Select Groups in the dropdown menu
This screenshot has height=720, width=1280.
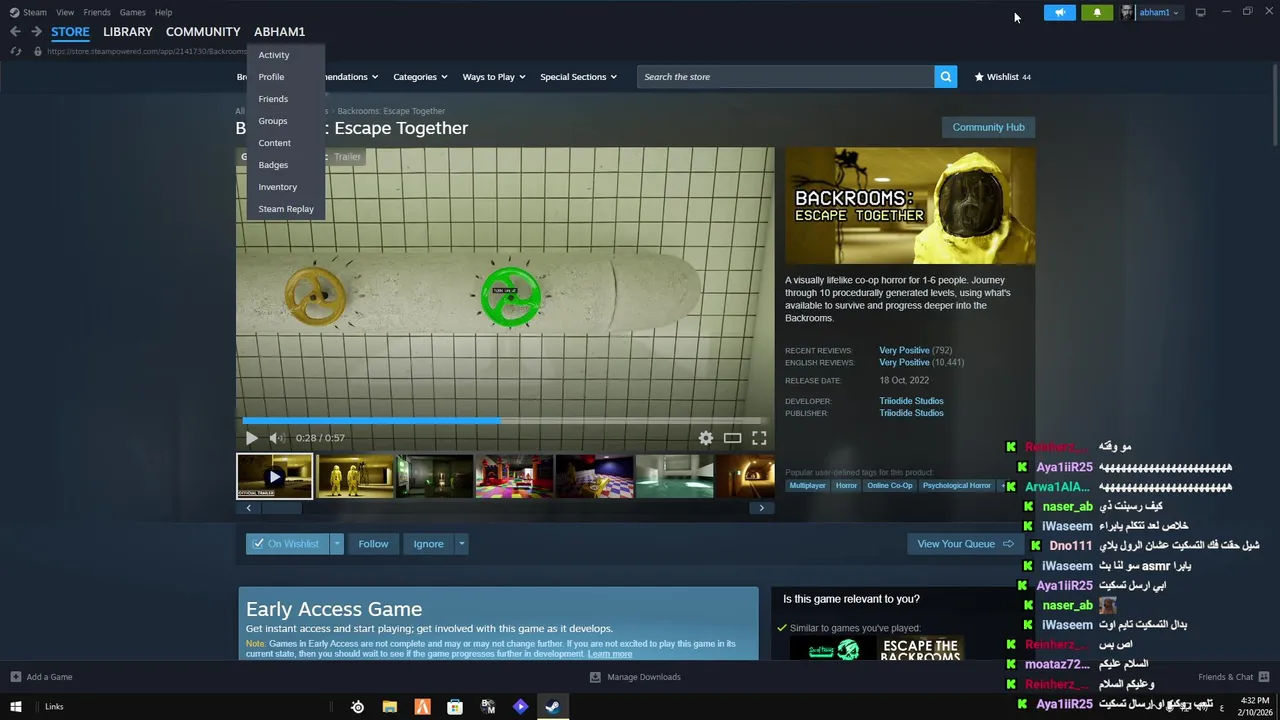point(272,121)
